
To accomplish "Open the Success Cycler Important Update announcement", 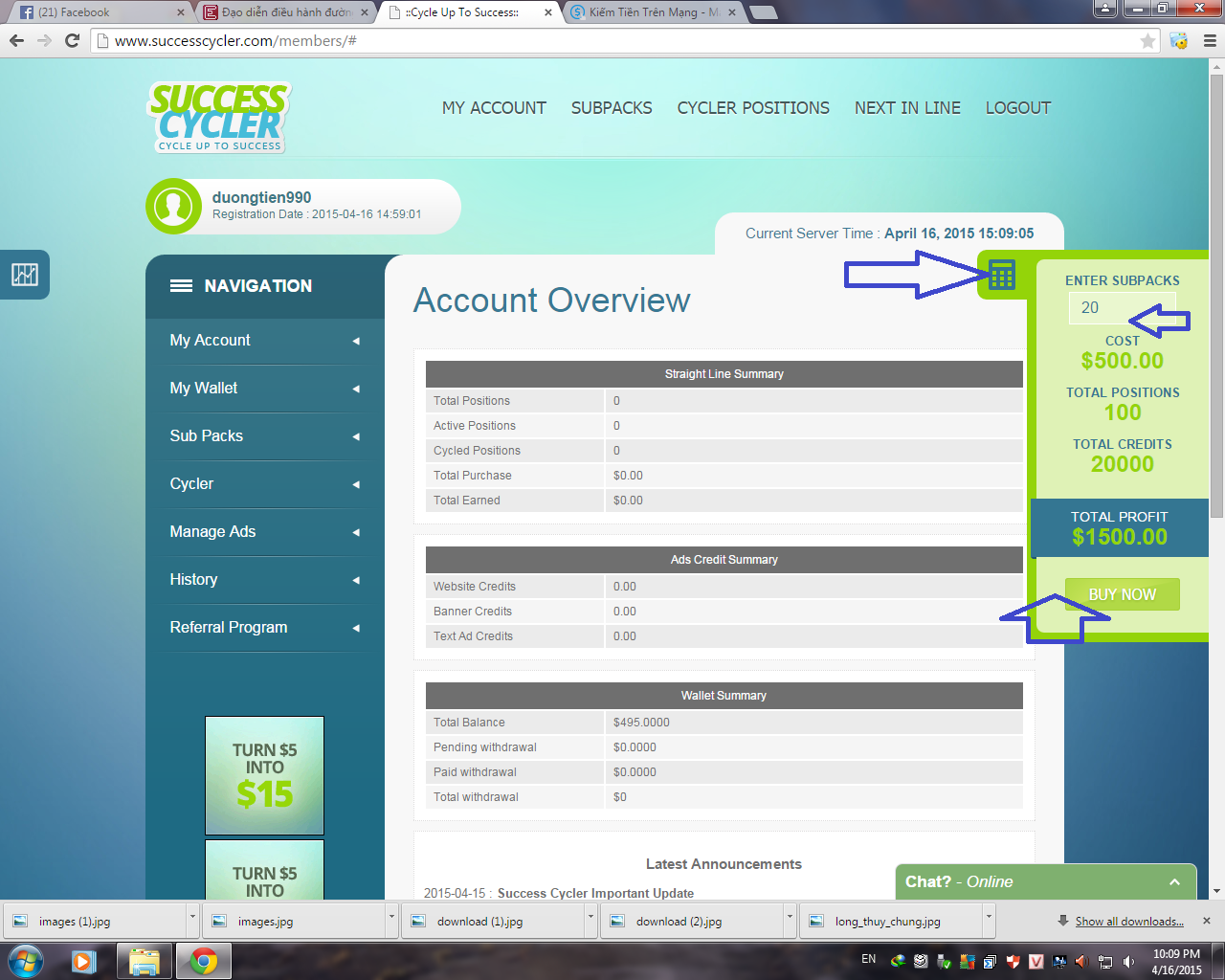I will point(595,893).
